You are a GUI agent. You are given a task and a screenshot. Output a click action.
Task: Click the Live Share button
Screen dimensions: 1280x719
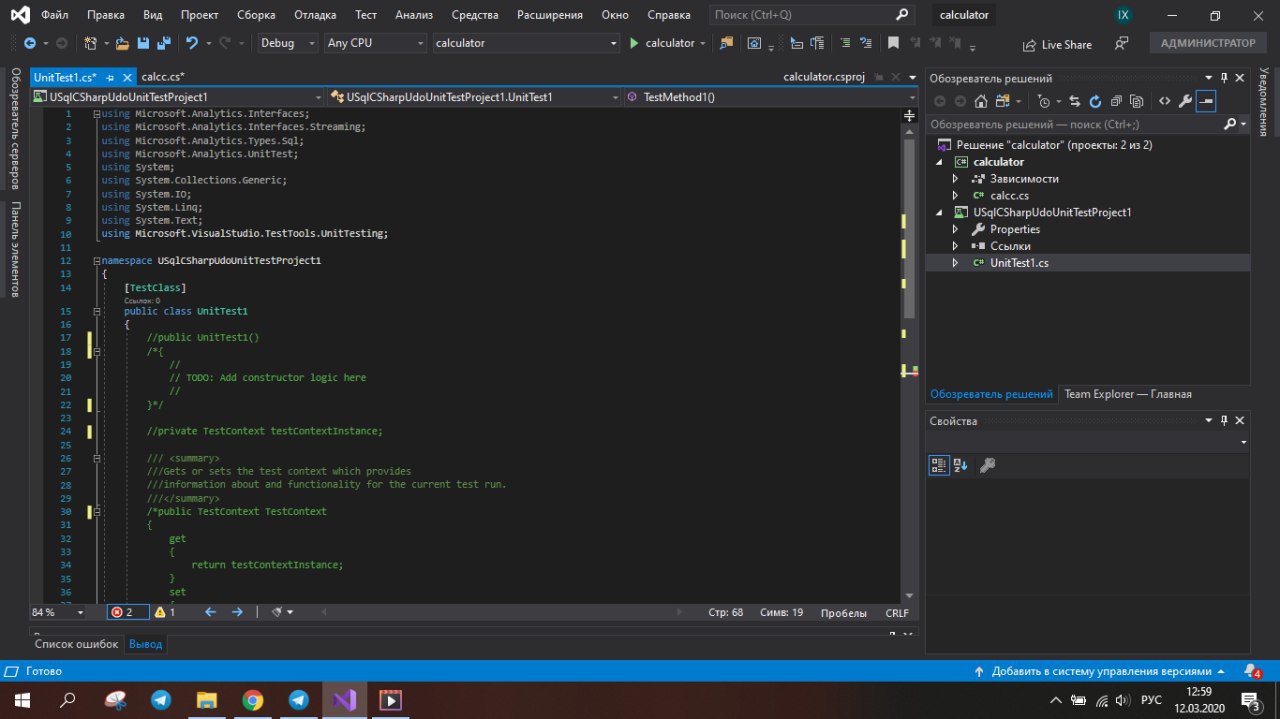pos(1057,45)
